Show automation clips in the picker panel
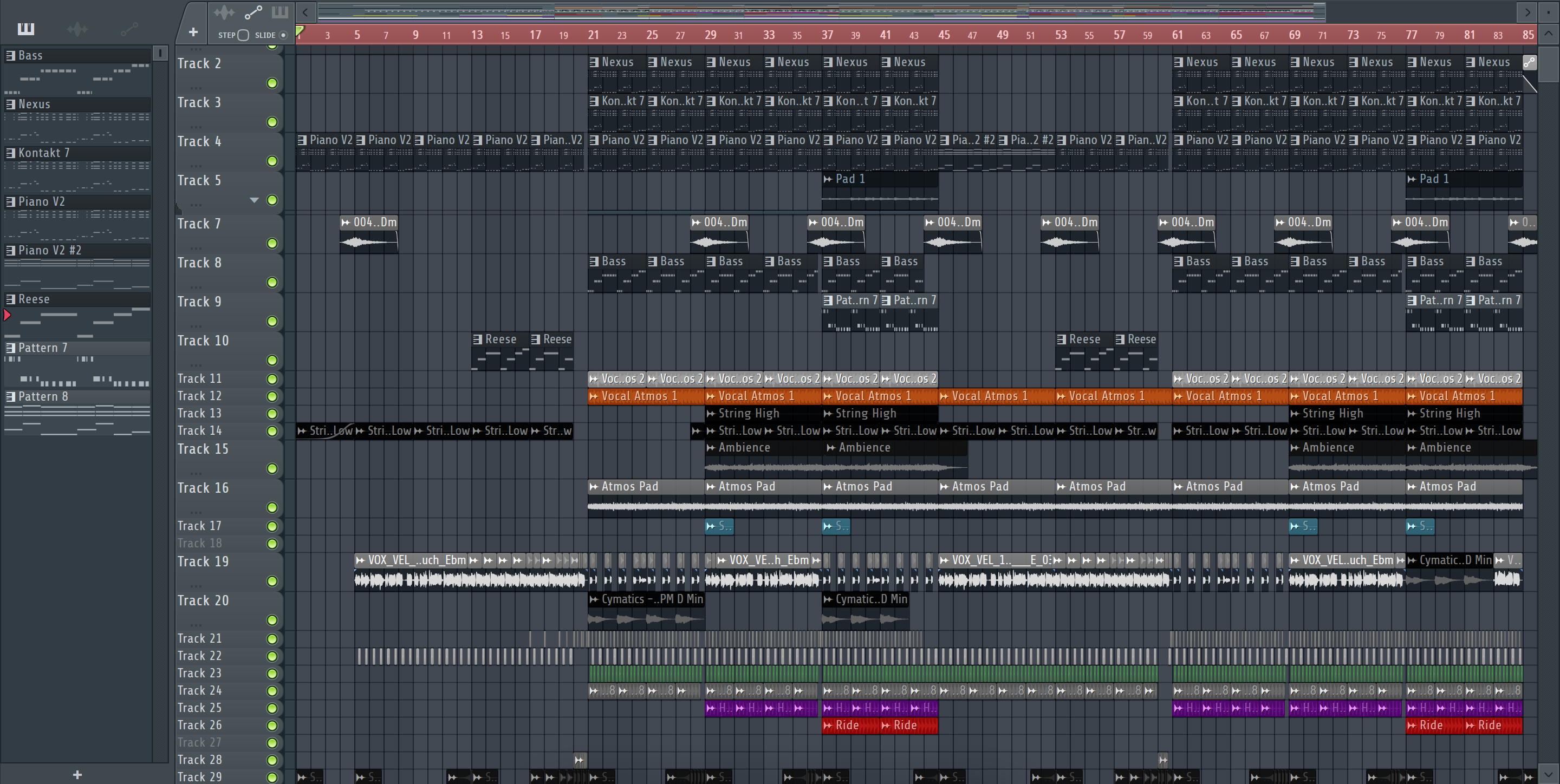 tap(129, 29)
